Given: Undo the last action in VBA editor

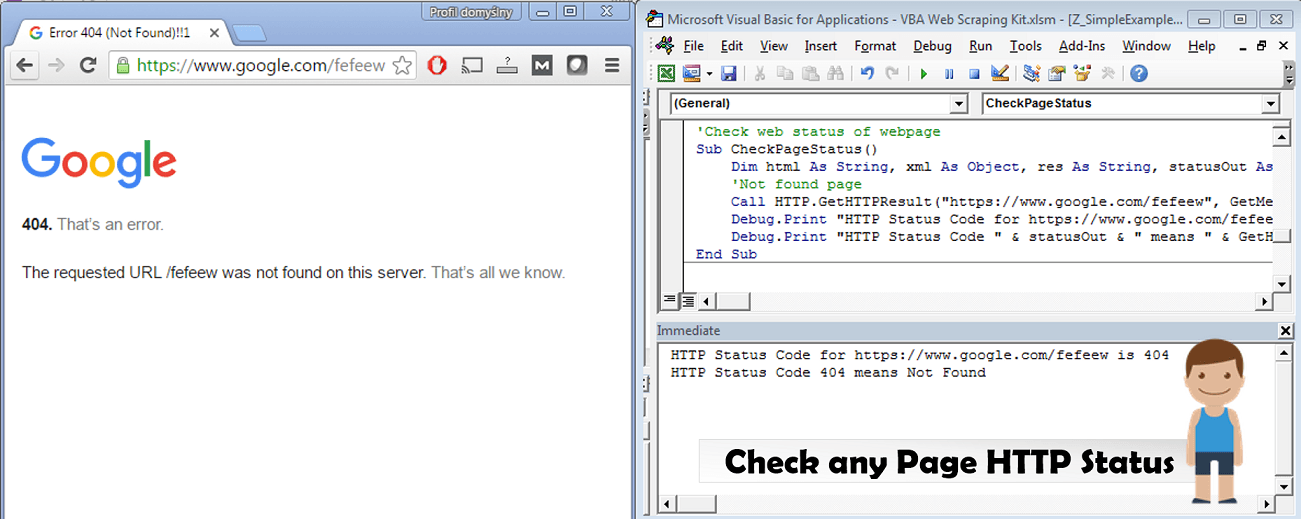Looking at the screenshot, I should click(x=867, y=73).
